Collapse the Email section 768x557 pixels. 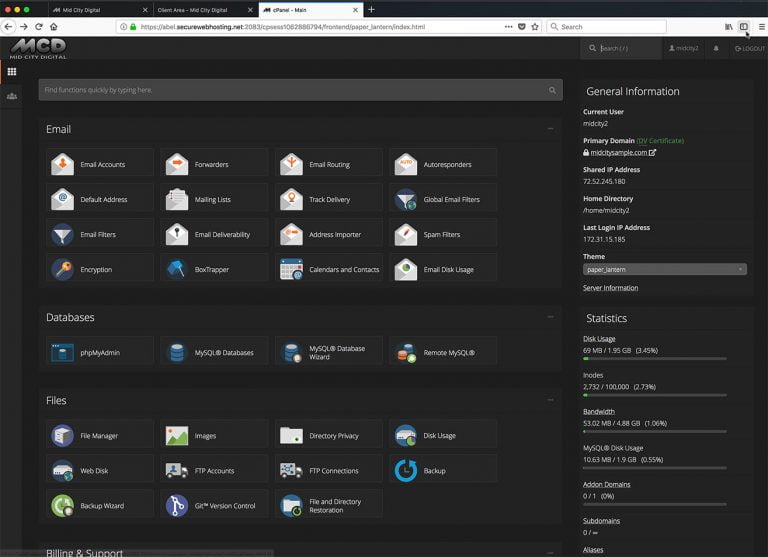click(x=550, y=129)
